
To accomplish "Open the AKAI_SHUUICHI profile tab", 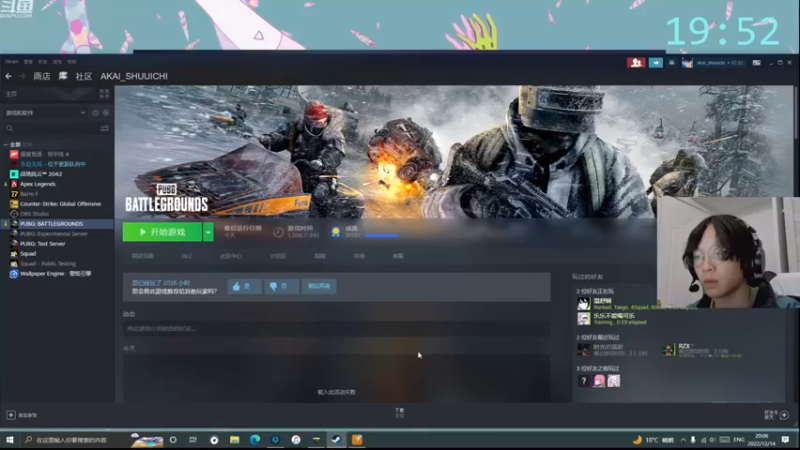I will (134, 76).
